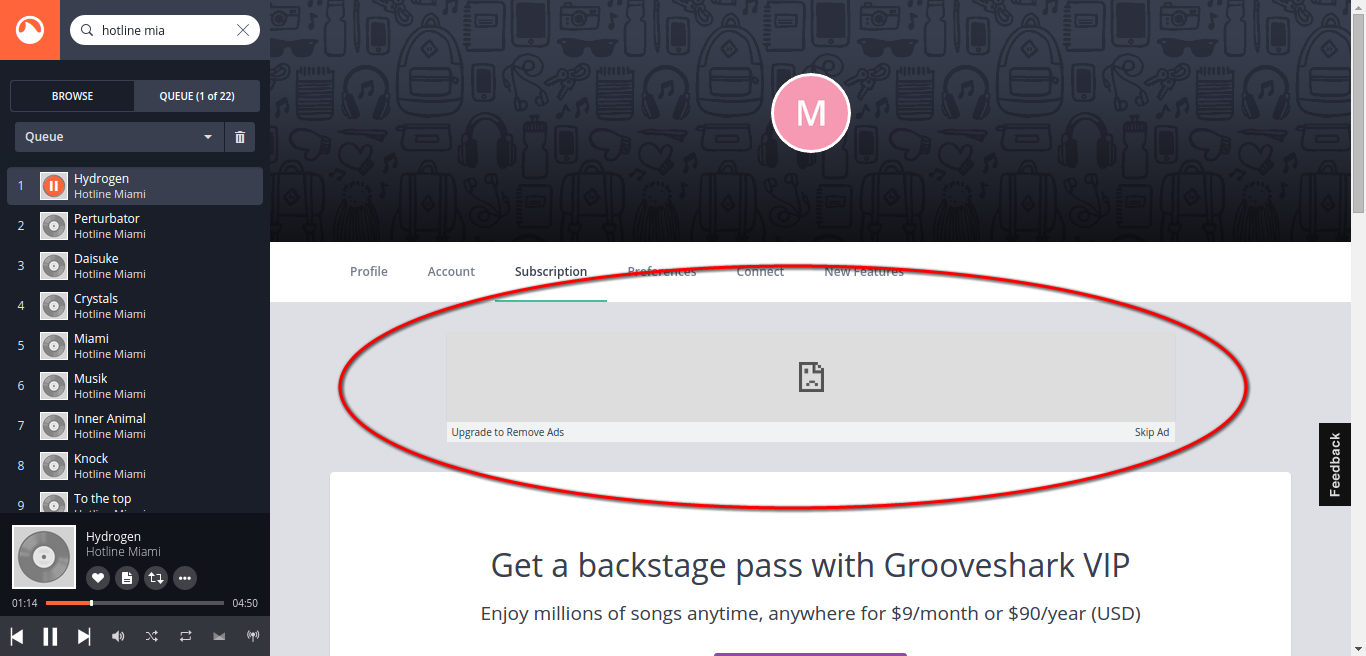The height and width of the screenshot is (656, 1366).
Task: Click the Grooveshark logo home icon
Action: click(30, 30)
